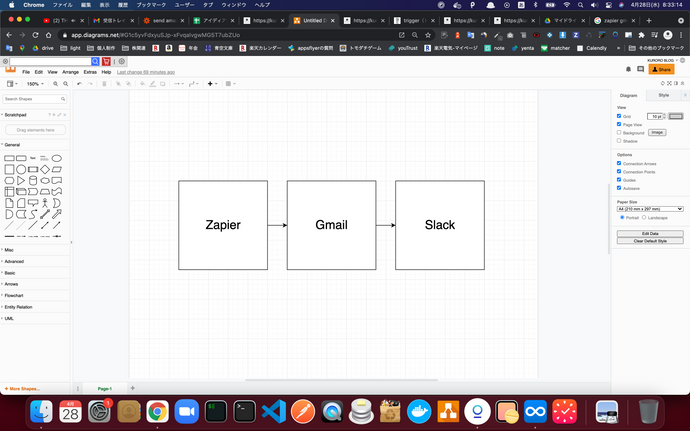Open the Paper Size A4 dropdown

pos(650,209)
